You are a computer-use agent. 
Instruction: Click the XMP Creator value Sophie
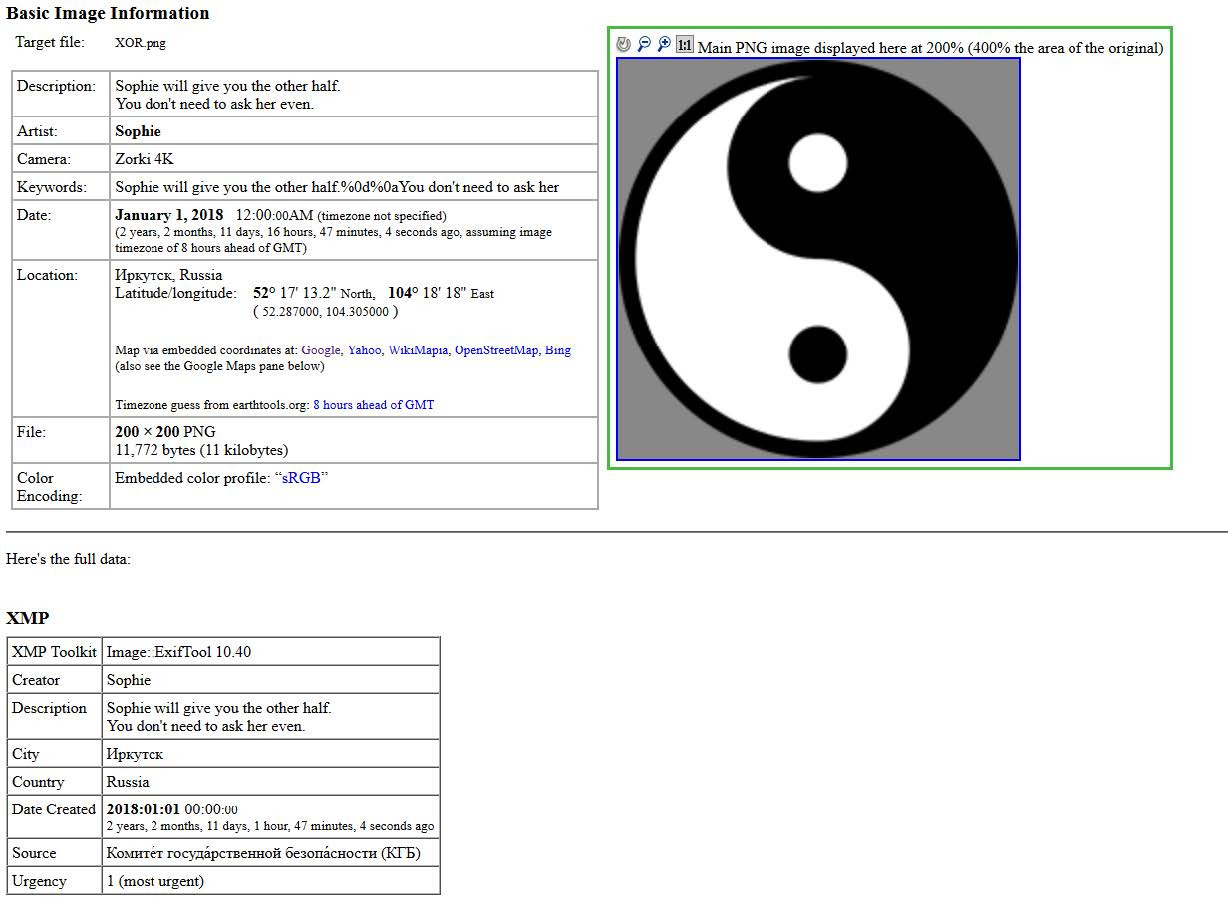pos(129,680)
